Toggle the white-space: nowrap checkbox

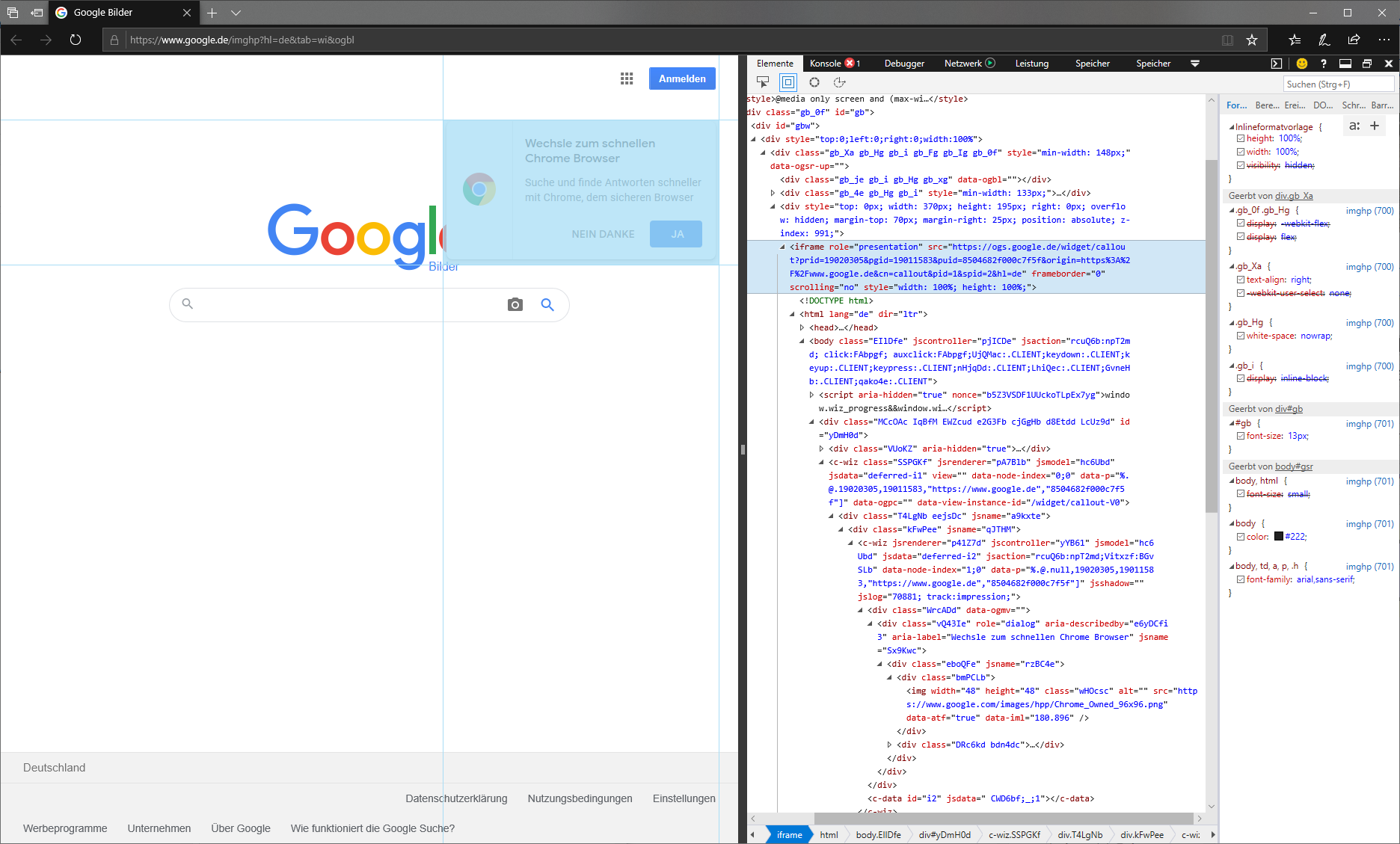(1241, 336)
